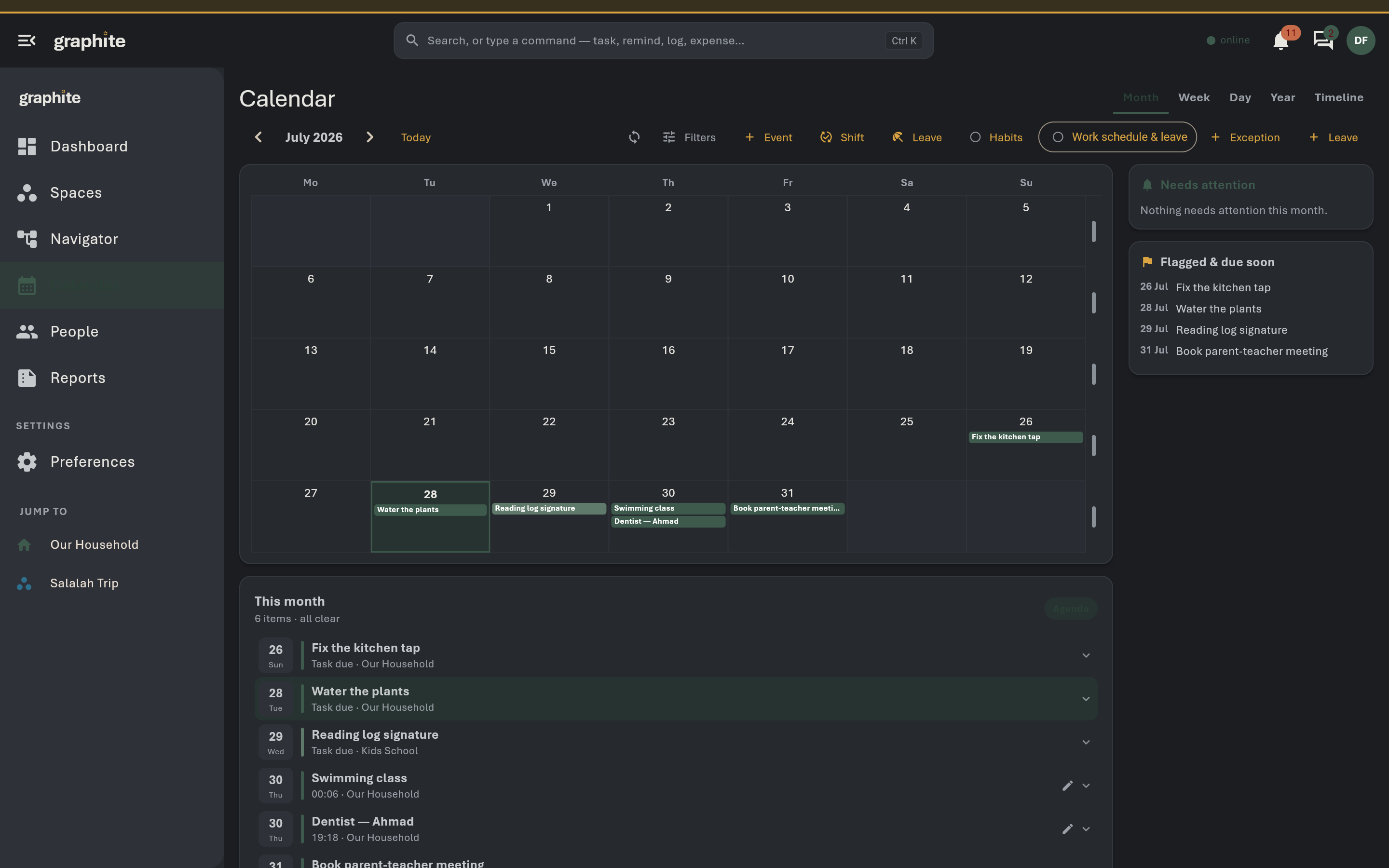This screenshot has height=868, width=1389.
Task: Open Water the plants calendar event
Action: click(x=430, y=510)
